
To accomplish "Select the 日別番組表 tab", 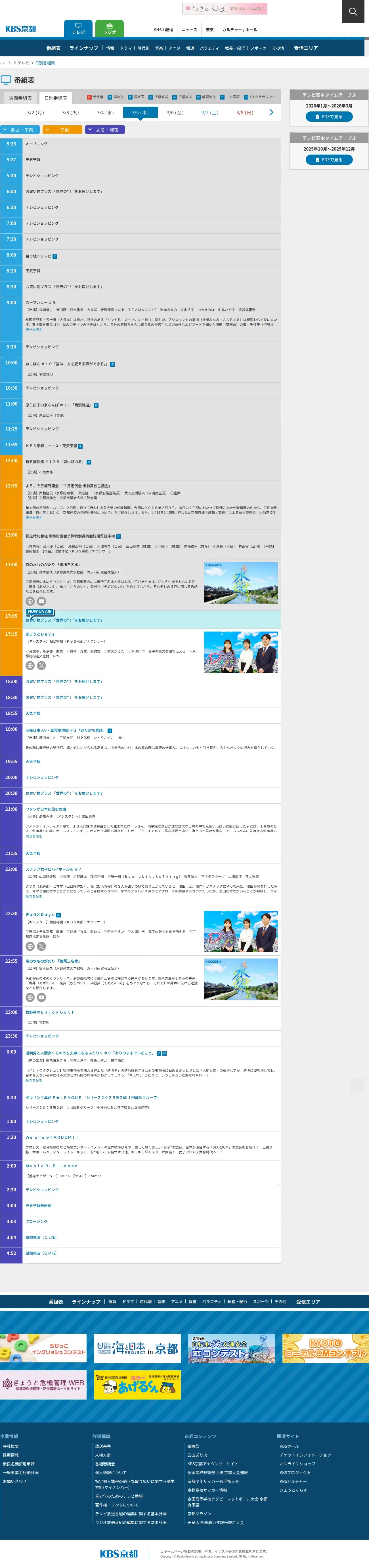I will point(55,98).
